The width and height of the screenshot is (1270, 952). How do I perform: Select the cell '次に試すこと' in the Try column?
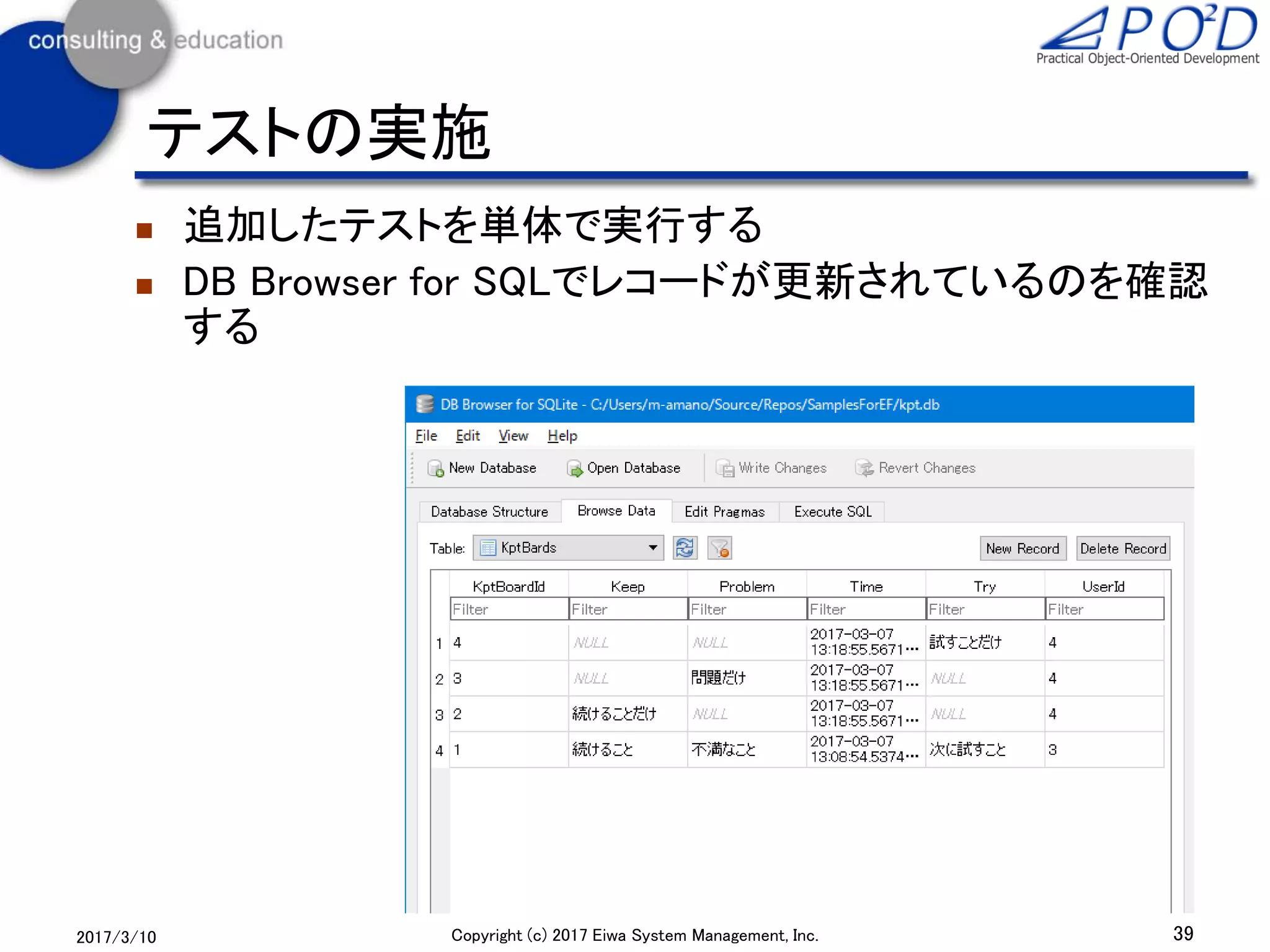[x=985, y=749]
